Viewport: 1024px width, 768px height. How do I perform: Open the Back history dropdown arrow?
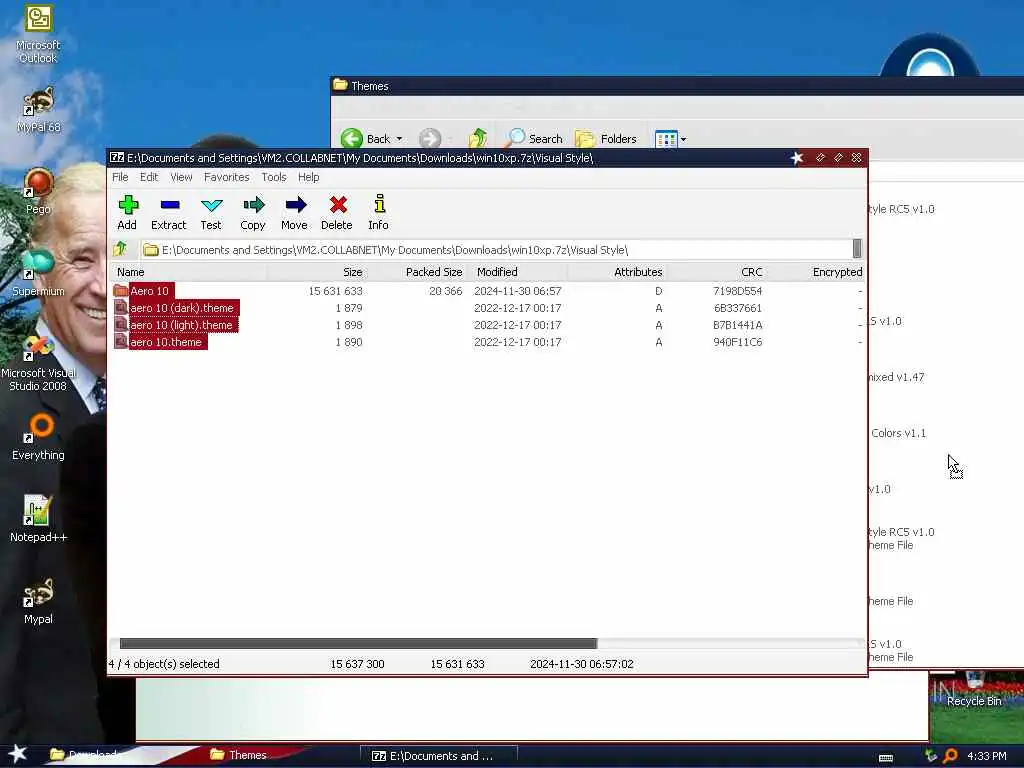click(399, 139)
